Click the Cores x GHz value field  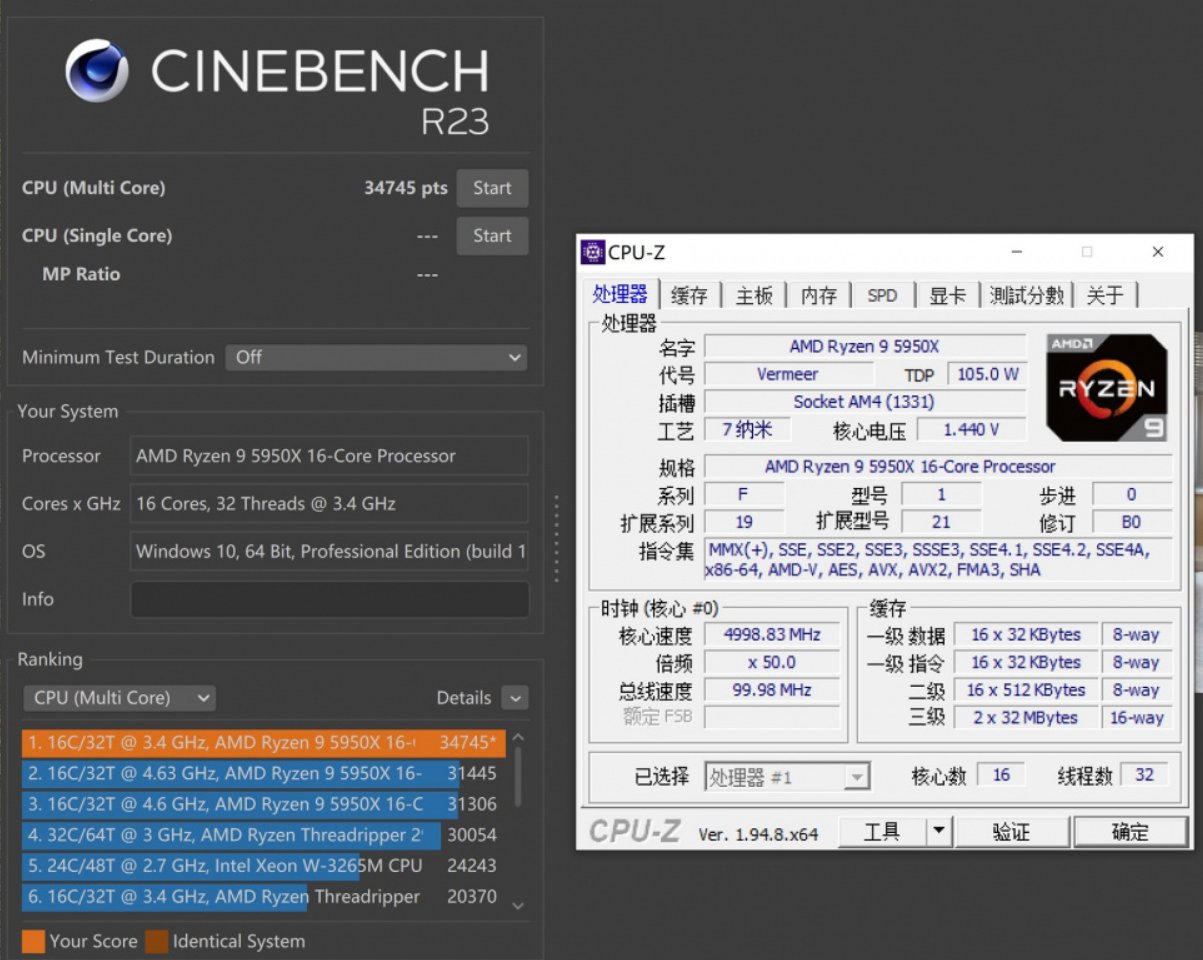coord(329,504)
